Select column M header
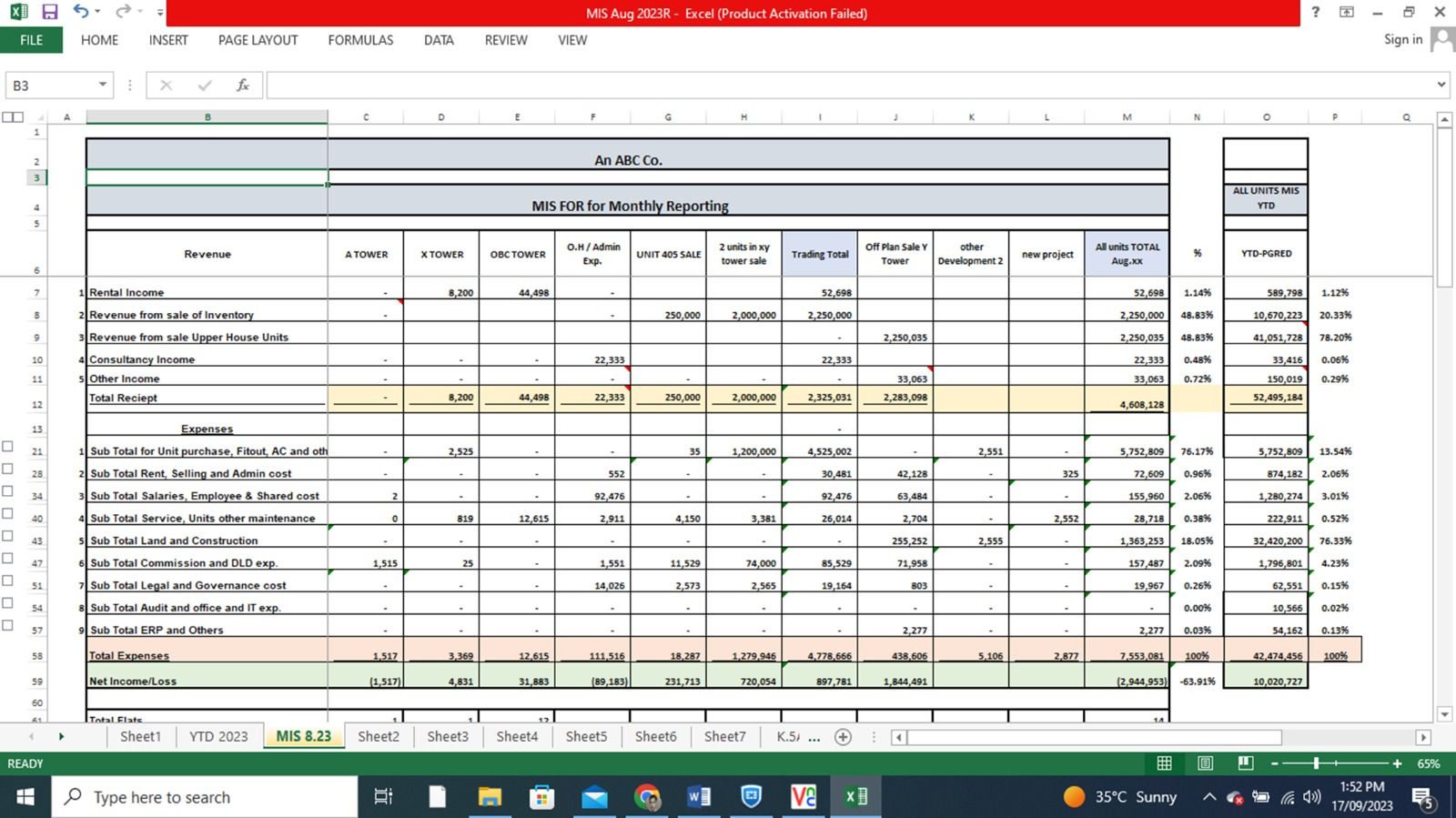 click(1127, 116)
